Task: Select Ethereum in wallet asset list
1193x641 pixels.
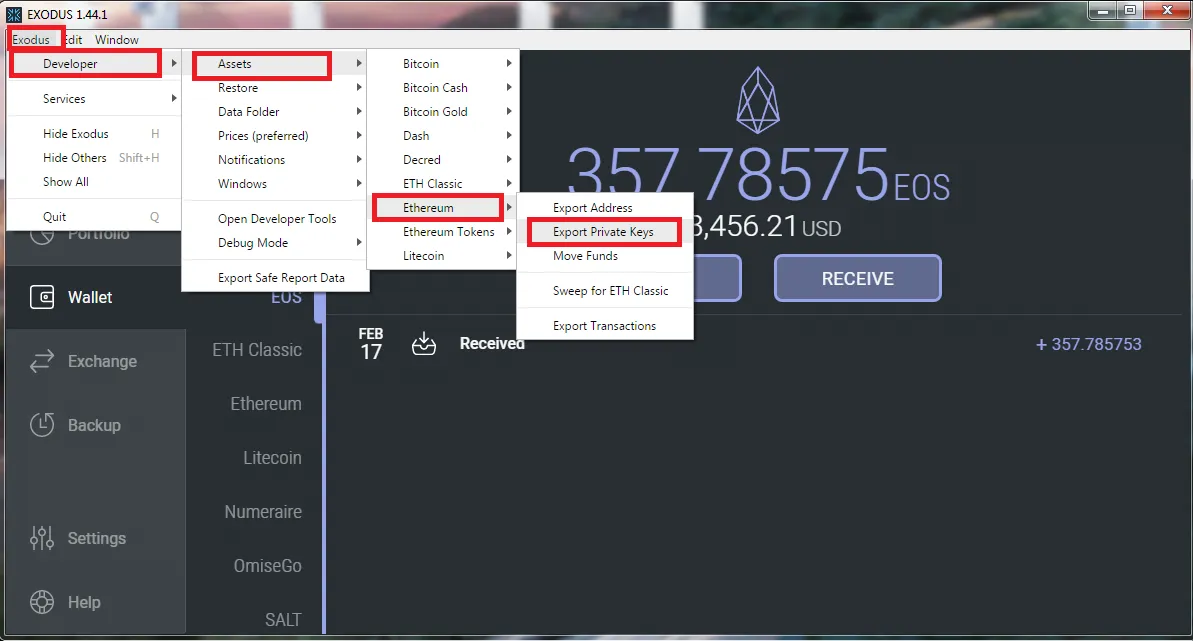Action: click(266, 404)
